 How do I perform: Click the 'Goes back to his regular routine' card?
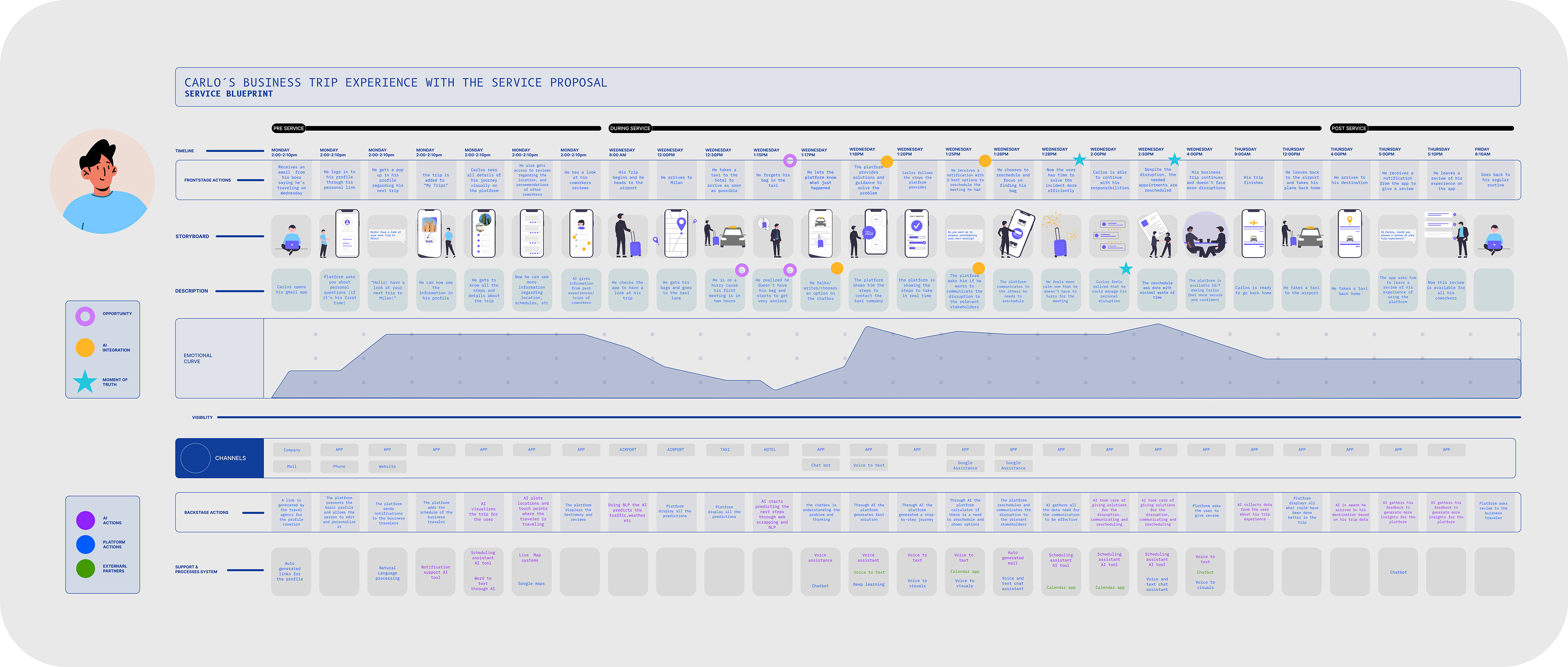(1495, 180)
